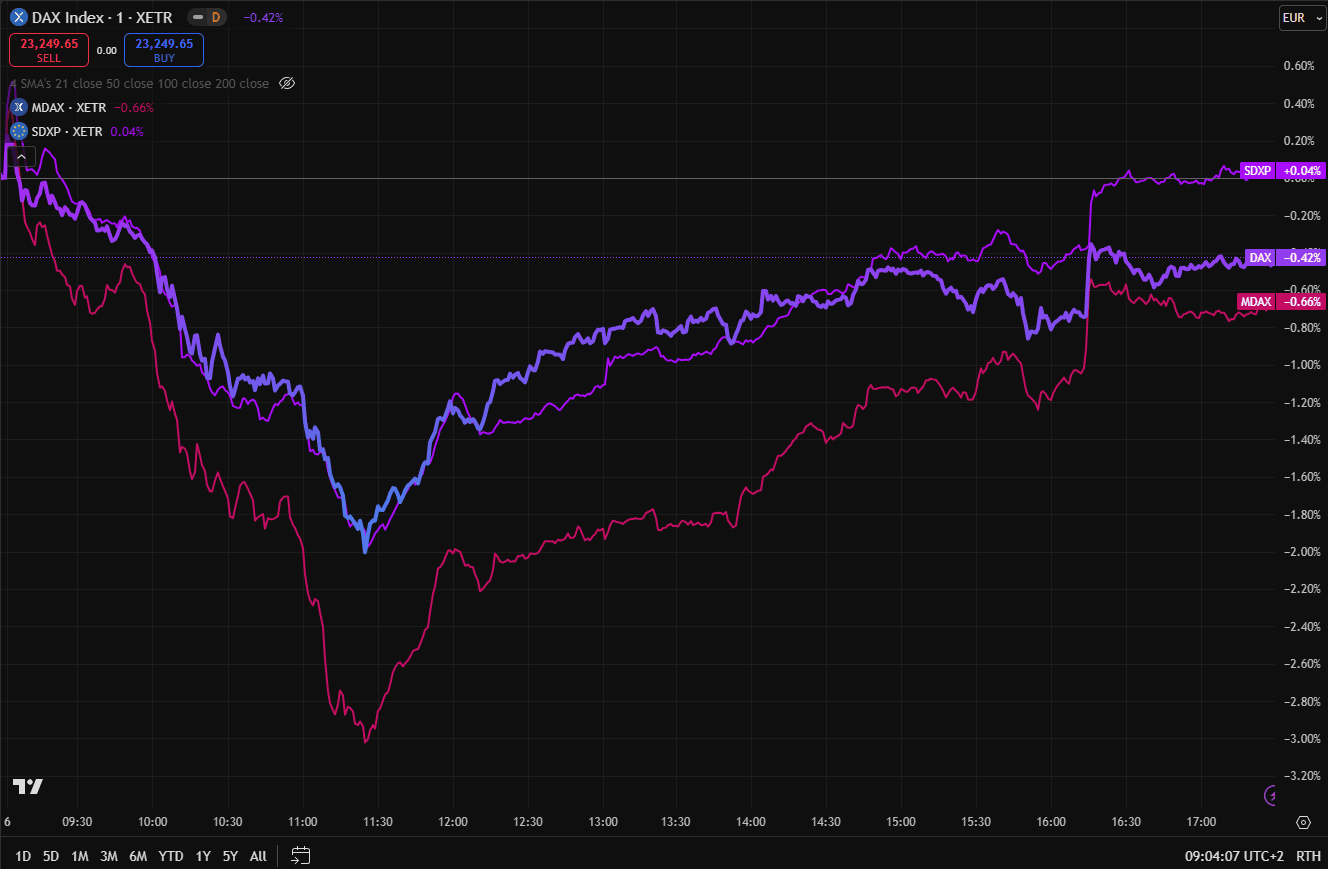Image resolution: width=1328 pixels, height=869 pixels.
Task: Click the DAX −0.42% price axis label
Action: pyautogui.click(x=1285, y=258)
